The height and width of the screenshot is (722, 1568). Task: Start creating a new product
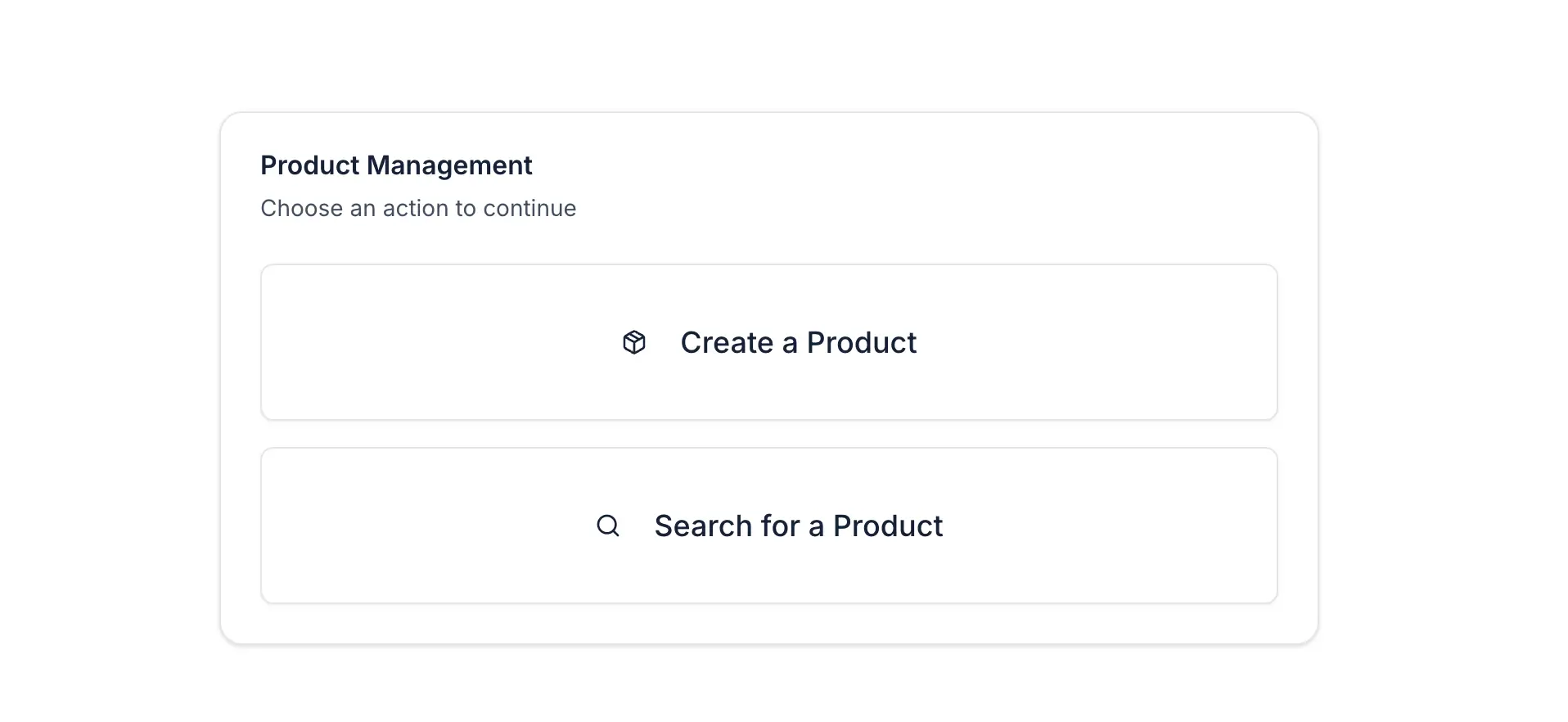coord(768,342)
